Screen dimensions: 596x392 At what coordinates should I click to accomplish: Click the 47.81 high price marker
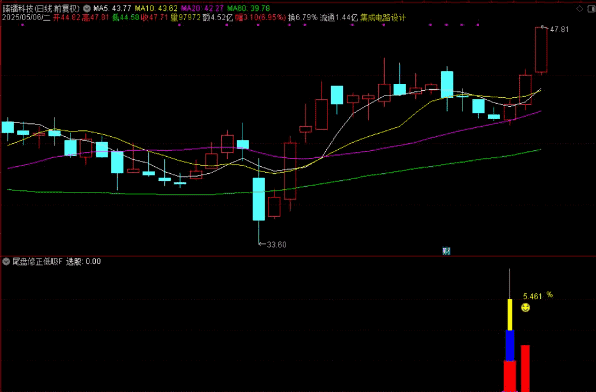559,29
